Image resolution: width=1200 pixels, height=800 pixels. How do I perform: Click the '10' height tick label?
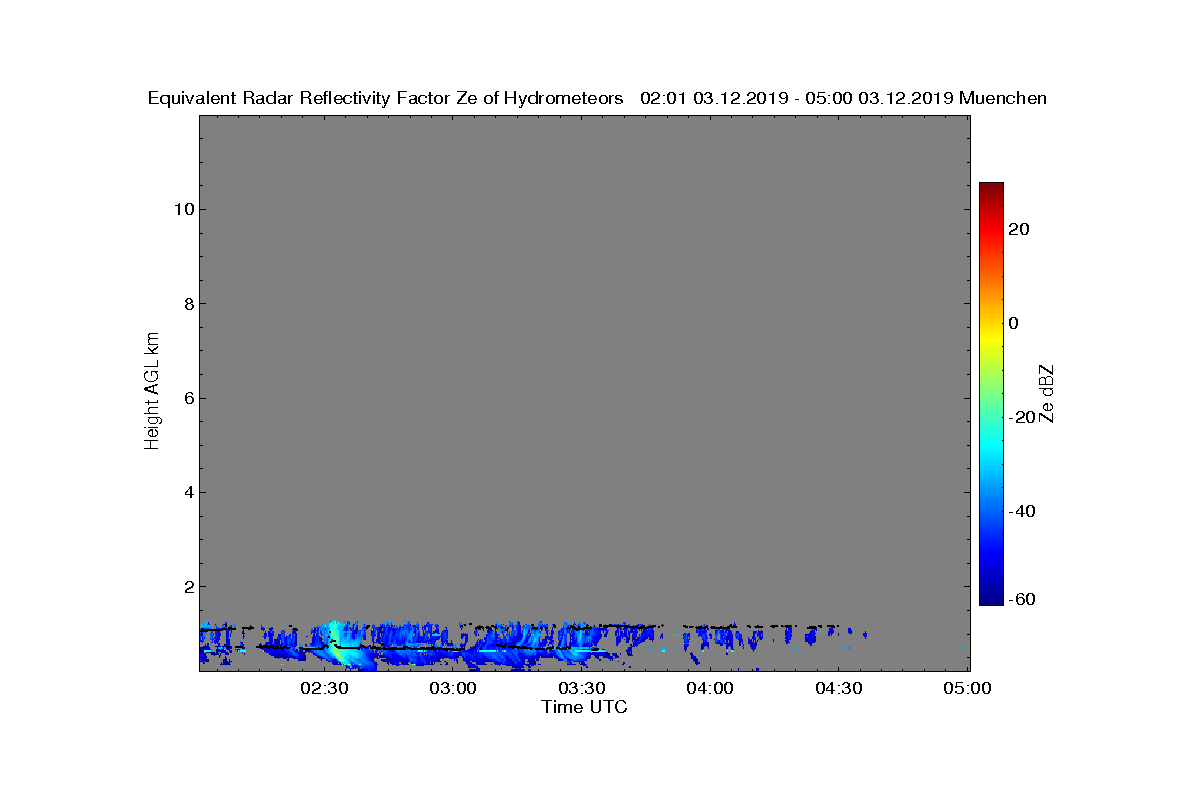point(182,210)
